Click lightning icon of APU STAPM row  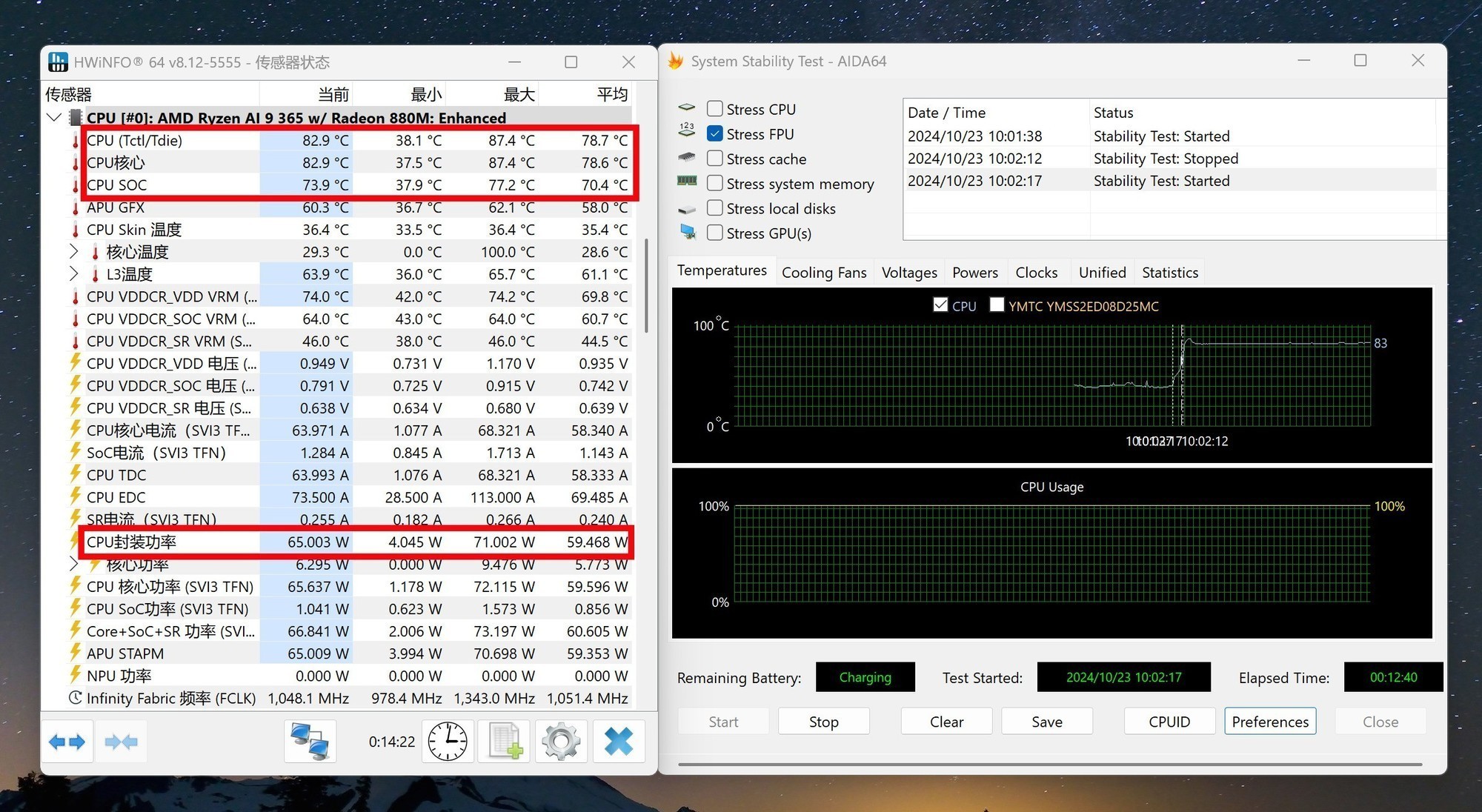[76, 653]
